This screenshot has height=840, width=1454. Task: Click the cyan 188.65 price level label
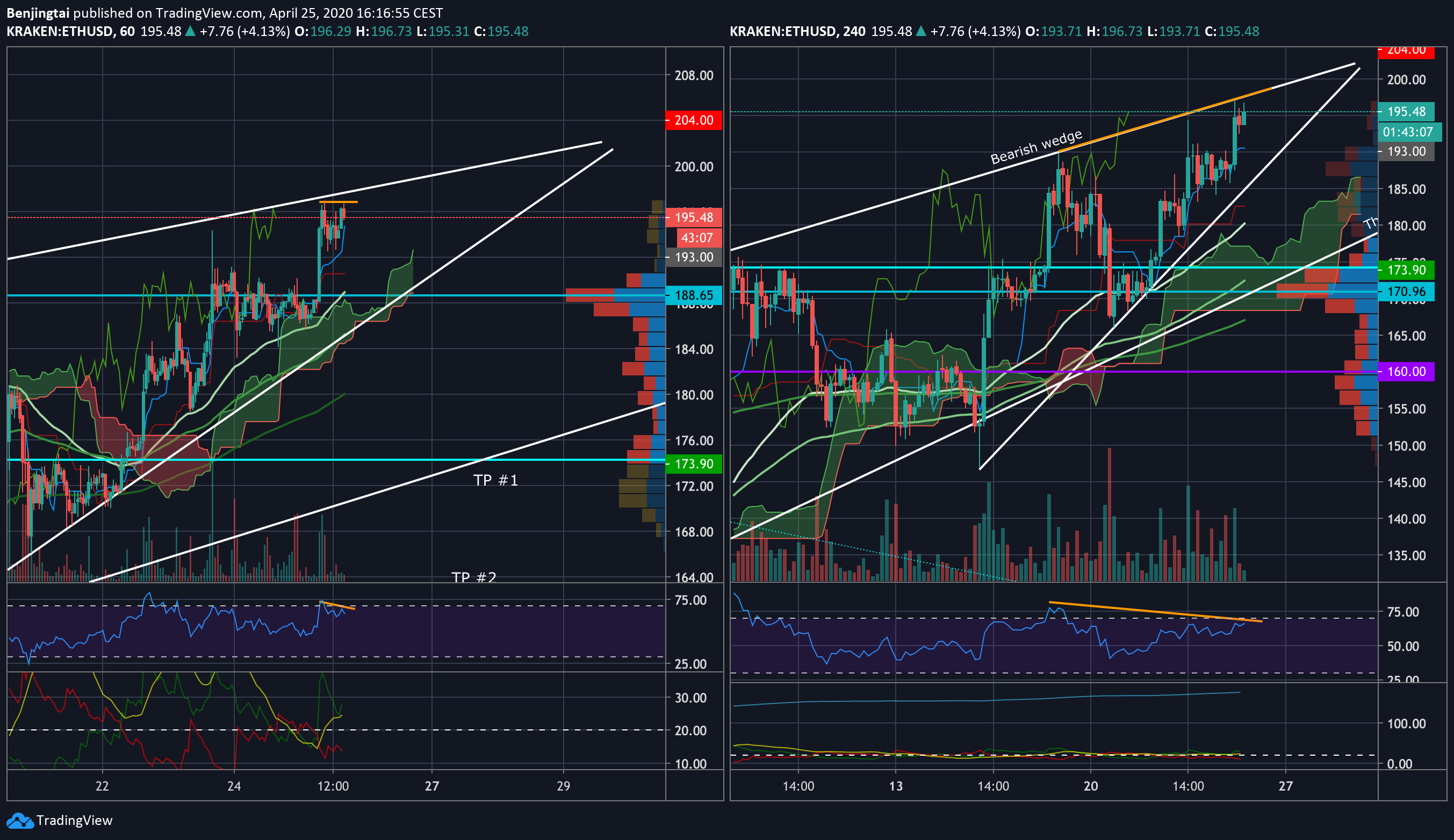tap(694, 295)
